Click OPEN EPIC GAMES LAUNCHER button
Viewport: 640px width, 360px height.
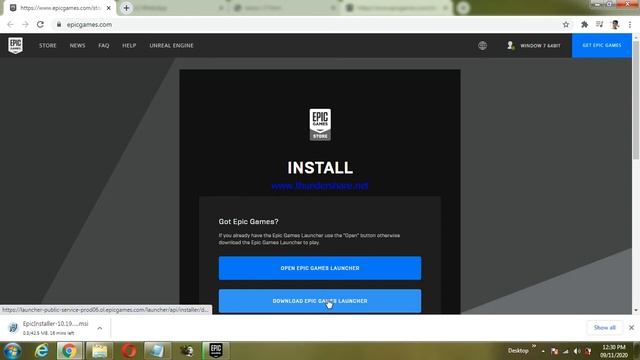pyautogui.click(x=320, y=268)
